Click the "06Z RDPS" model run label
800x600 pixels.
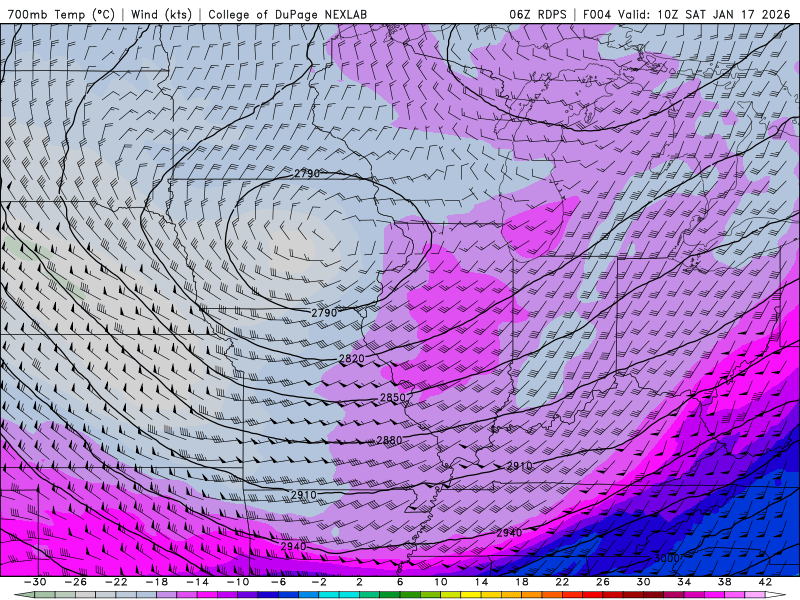[x=538, y=14]
